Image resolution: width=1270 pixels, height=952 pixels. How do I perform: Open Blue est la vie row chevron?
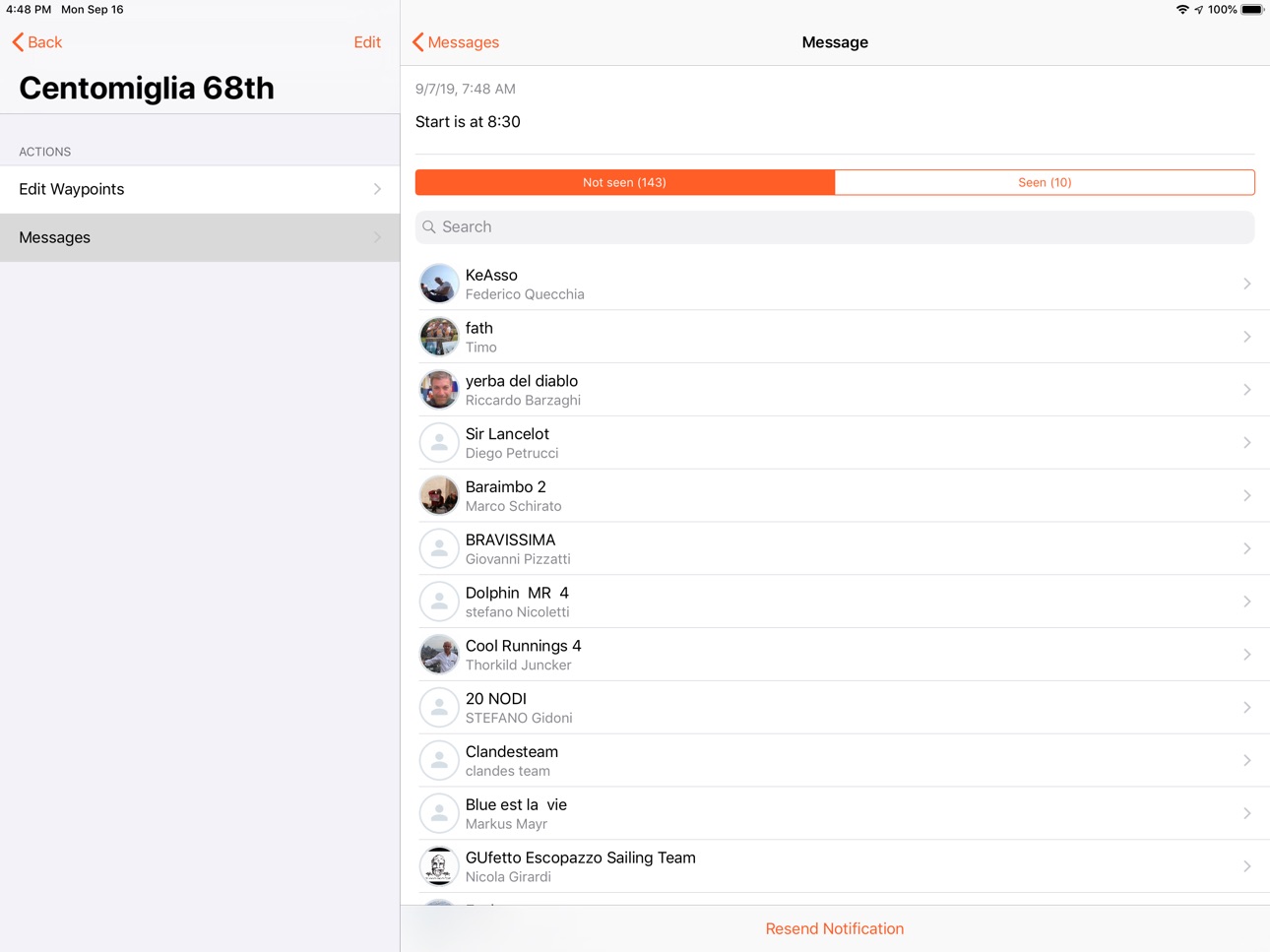tap(1247, 814)
